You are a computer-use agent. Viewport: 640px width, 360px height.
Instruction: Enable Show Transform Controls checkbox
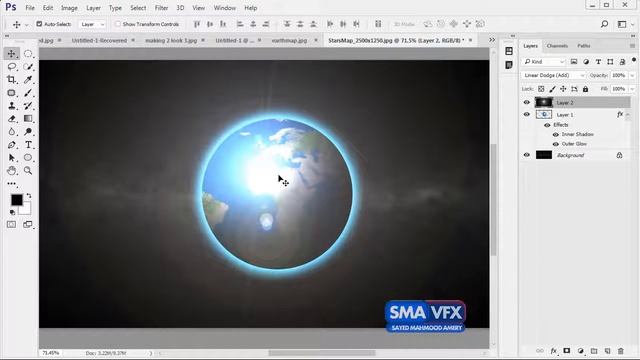tap(118, 24)
